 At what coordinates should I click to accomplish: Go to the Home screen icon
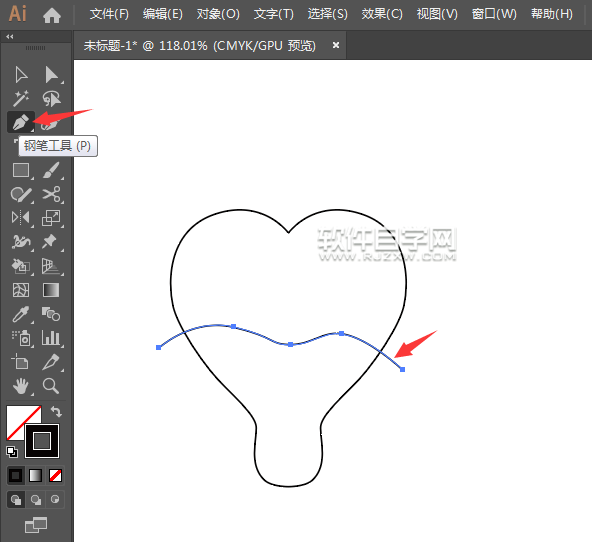tap(52, 15)
